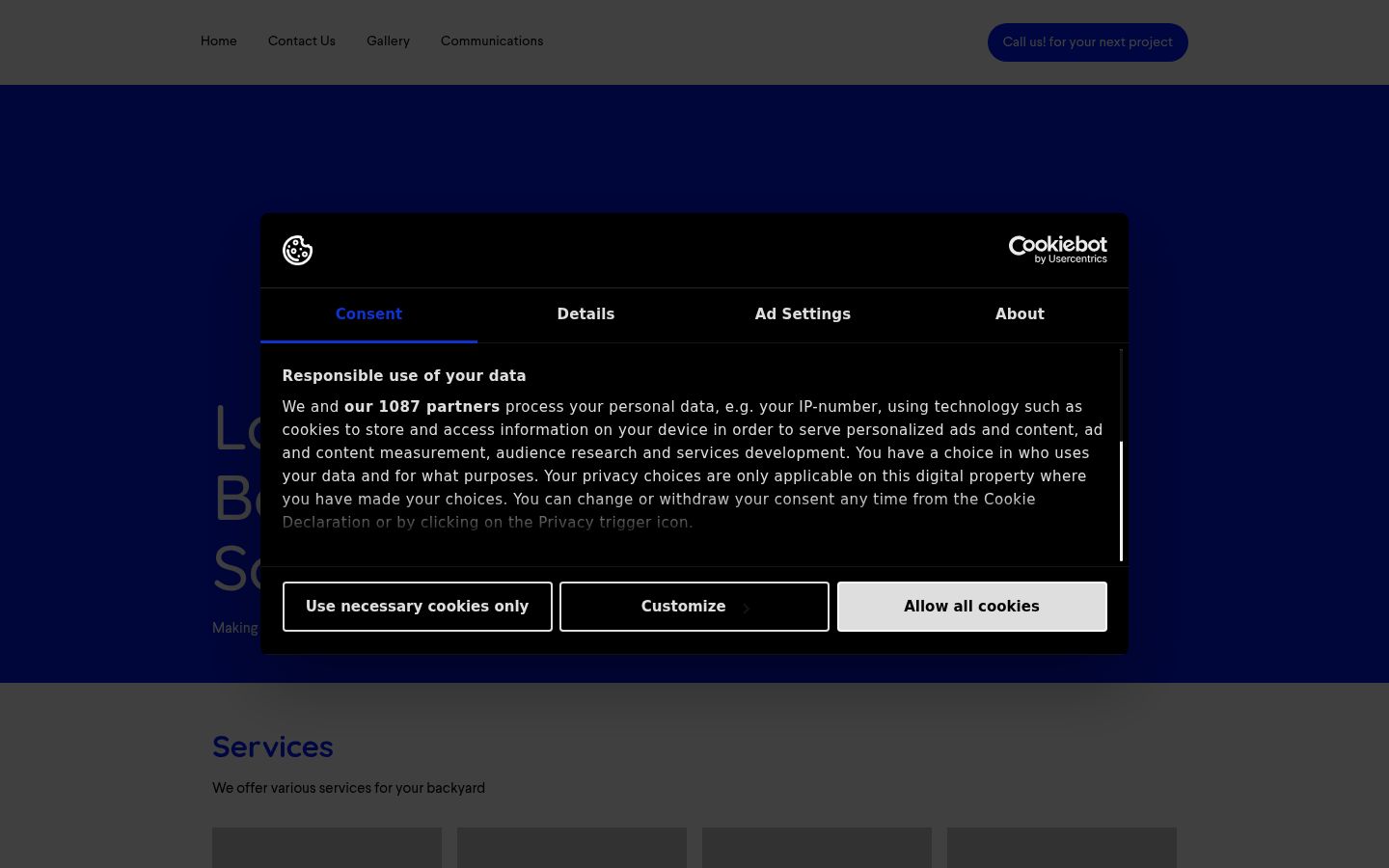Viewport: 1389px width, 868px height.
Task: Open the Communications nav link
Action: click(492, 41)
